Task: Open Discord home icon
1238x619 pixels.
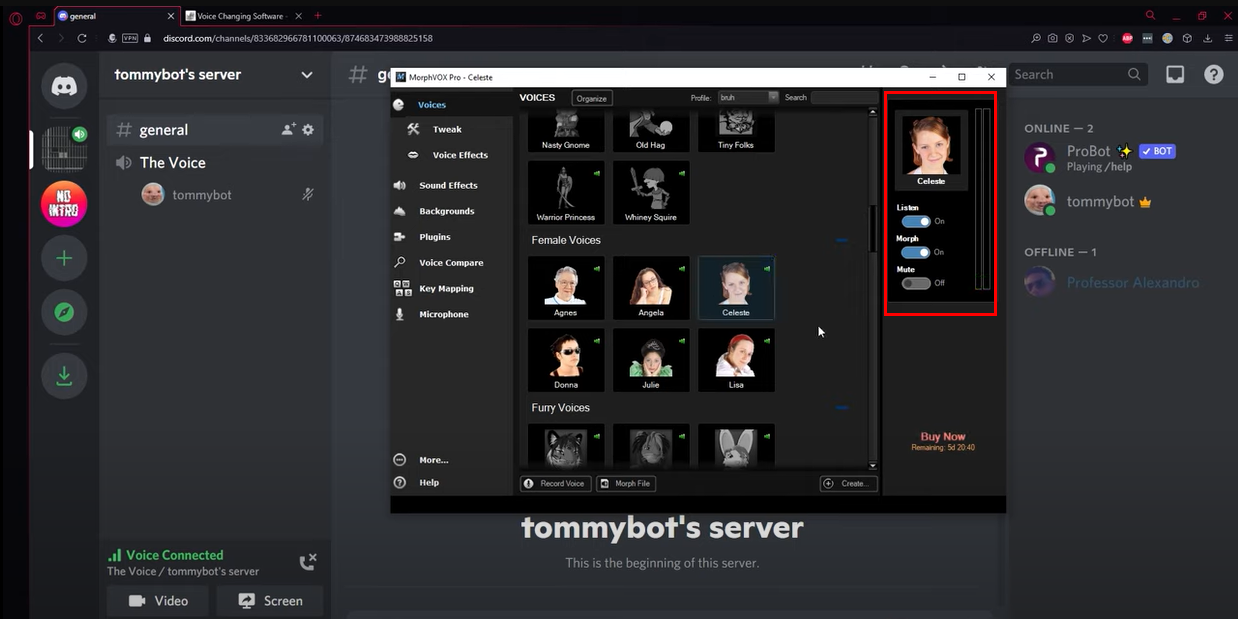Action: (x=64, y=86)
